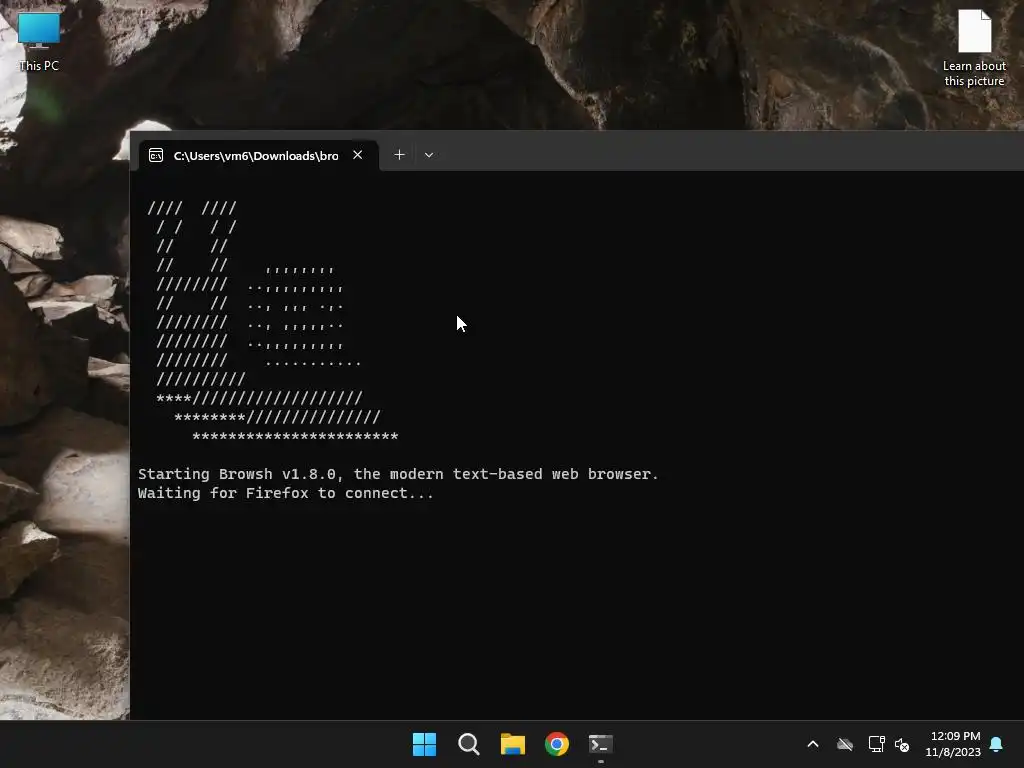1024x768 pixels.
Task: Open network status tray icon
Action: (876, 744)
